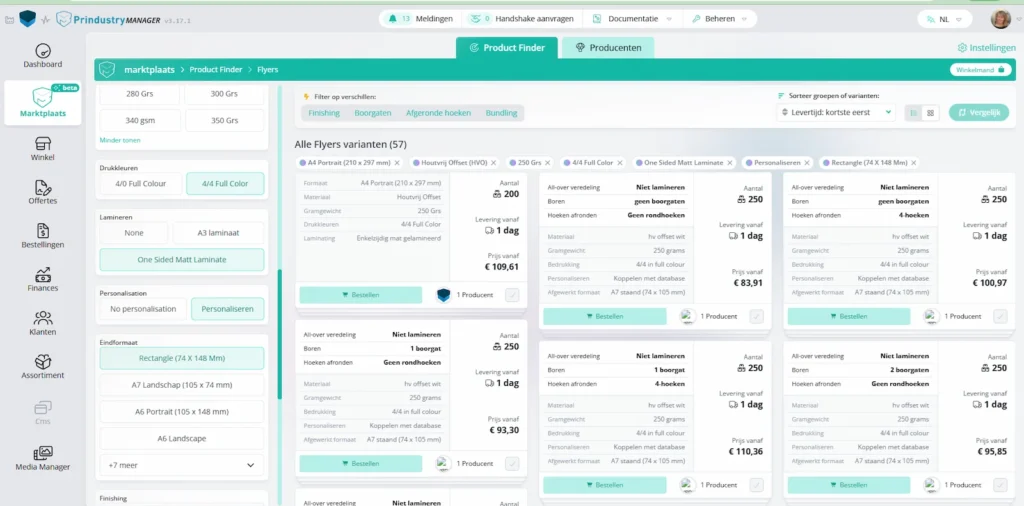Select A6 Portrait (105 x 148 mm) format
Viewport: 1024px width, 506px height.
tap(182, 412)
